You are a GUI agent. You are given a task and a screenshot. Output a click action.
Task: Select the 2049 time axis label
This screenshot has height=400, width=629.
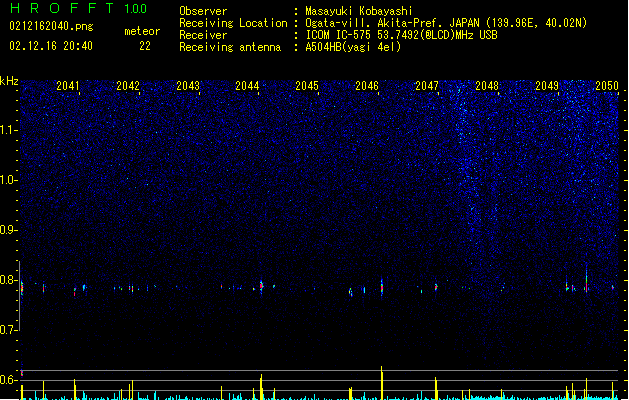tap(547, 86)
